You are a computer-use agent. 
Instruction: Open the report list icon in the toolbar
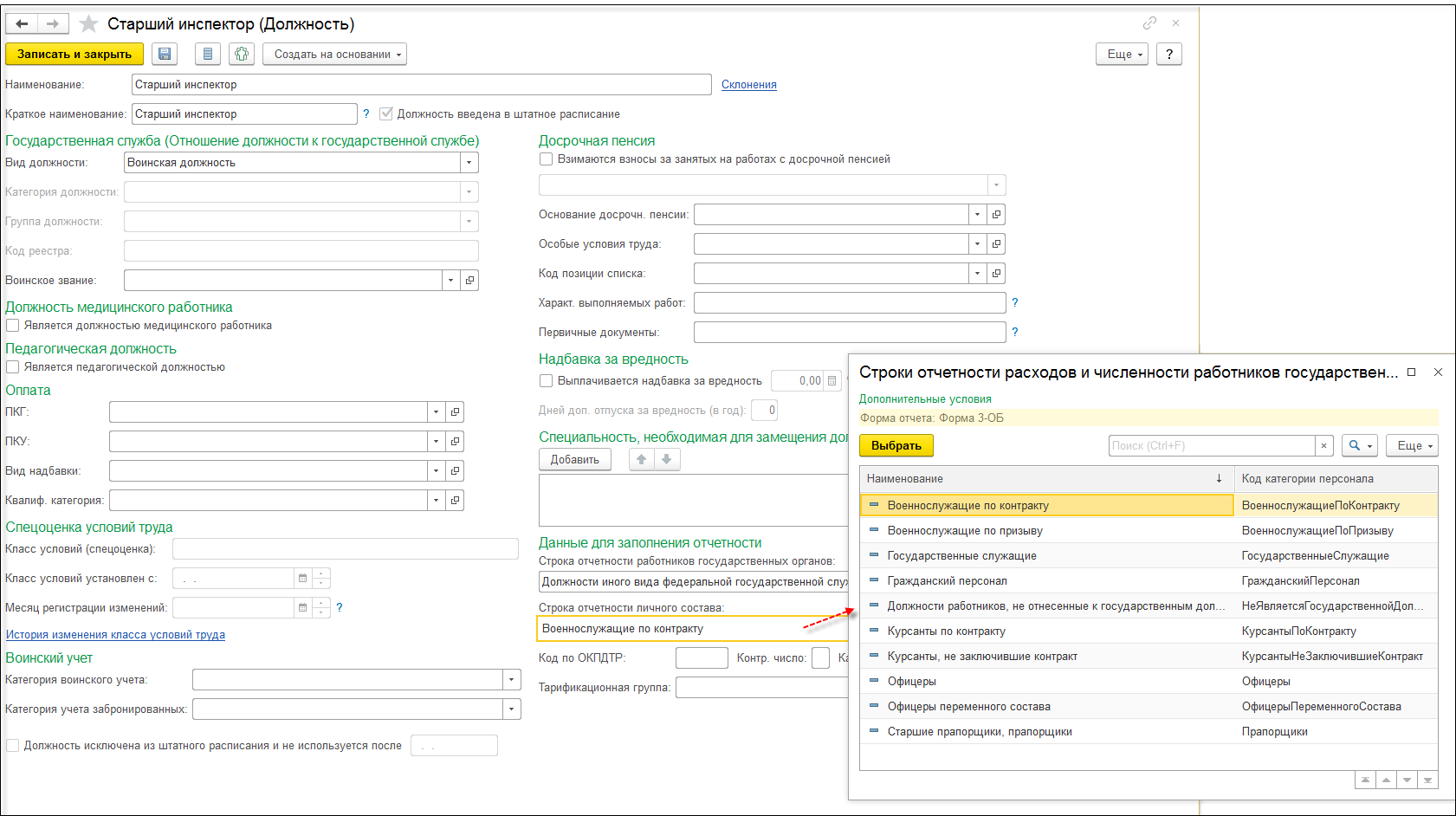tap(207, 54)
